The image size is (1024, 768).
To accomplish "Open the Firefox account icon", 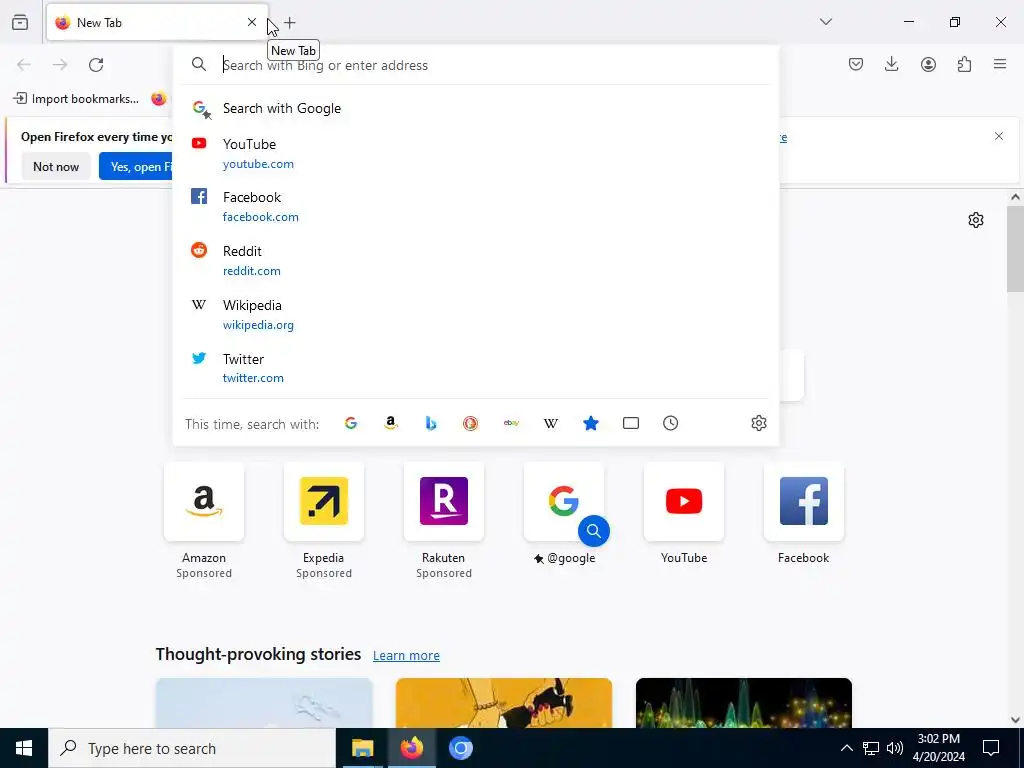I will coord(928,64).
